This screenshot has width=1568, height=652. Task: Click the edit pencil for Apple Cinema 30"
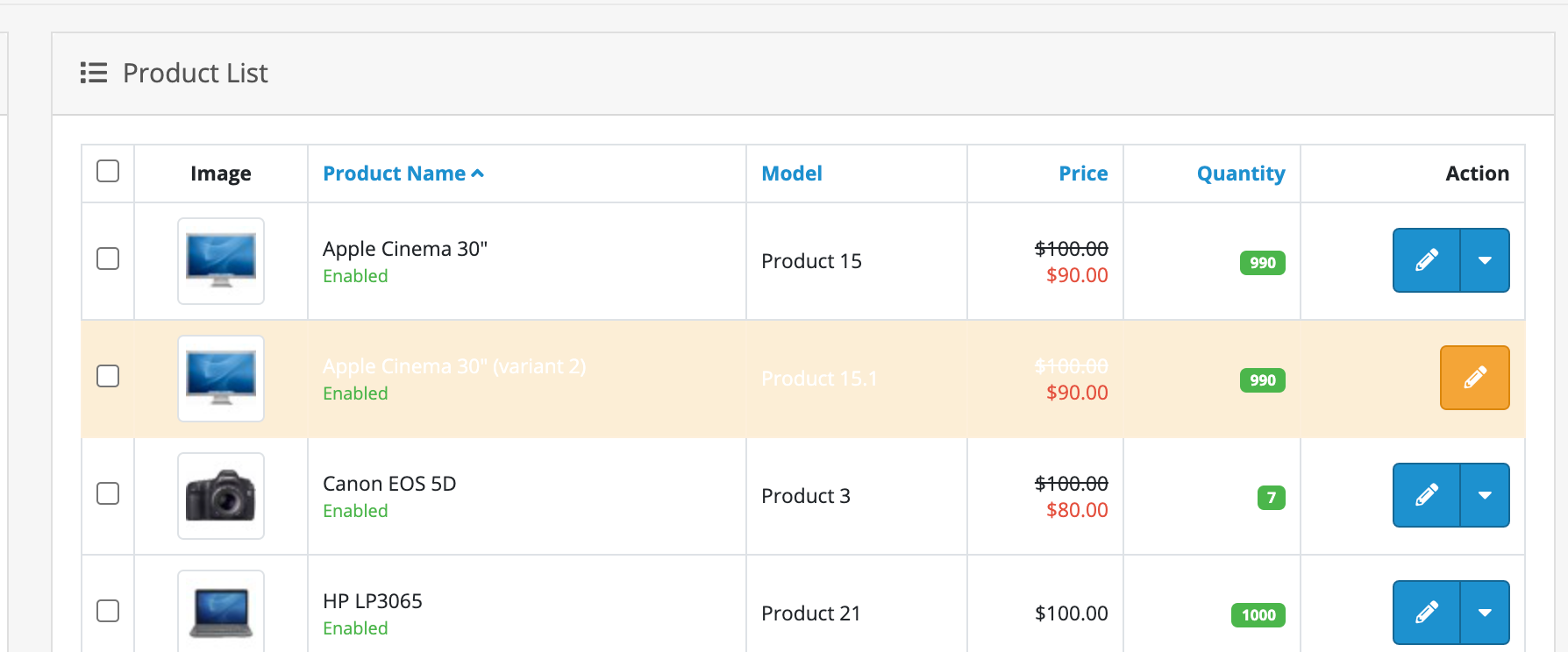pos(1426,260)
